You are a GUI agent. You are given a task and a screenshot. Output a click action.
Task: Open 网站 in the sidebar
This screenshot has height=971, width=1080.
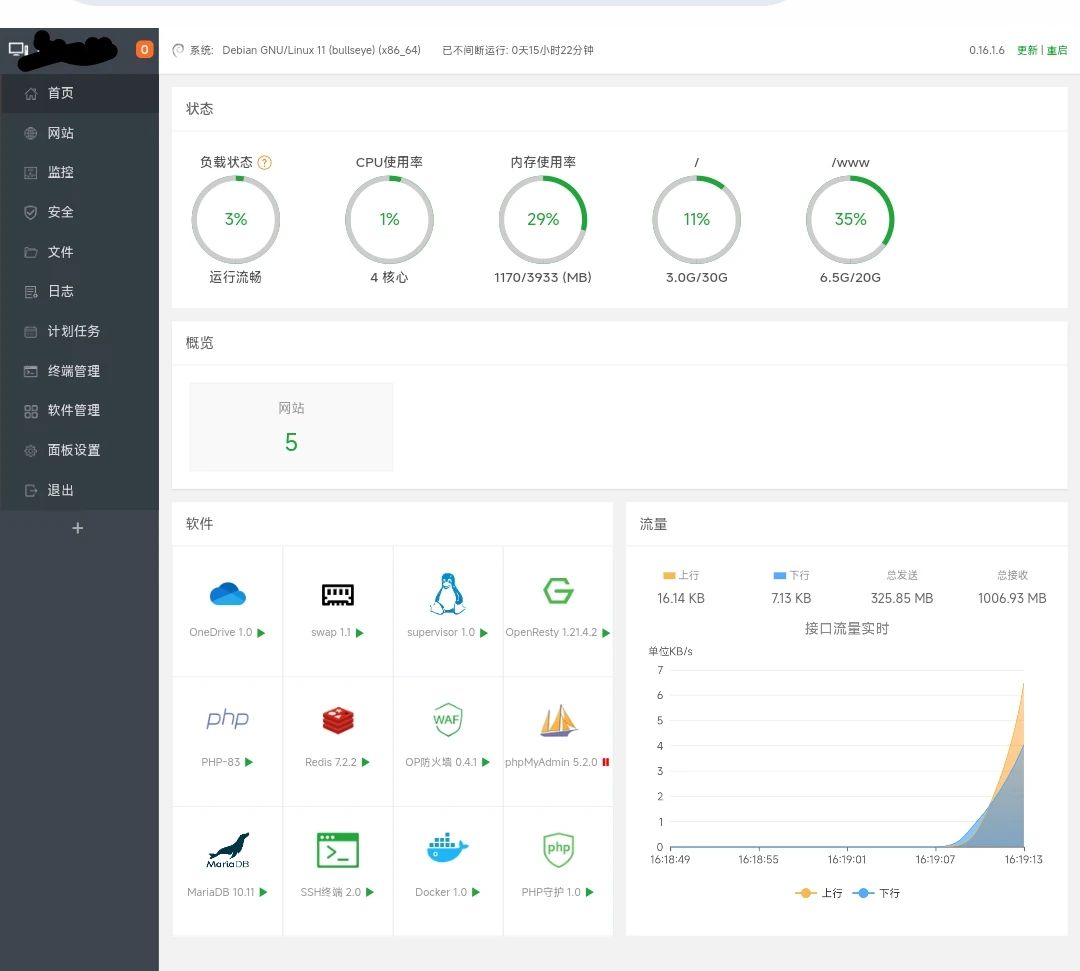pos(61,133)
